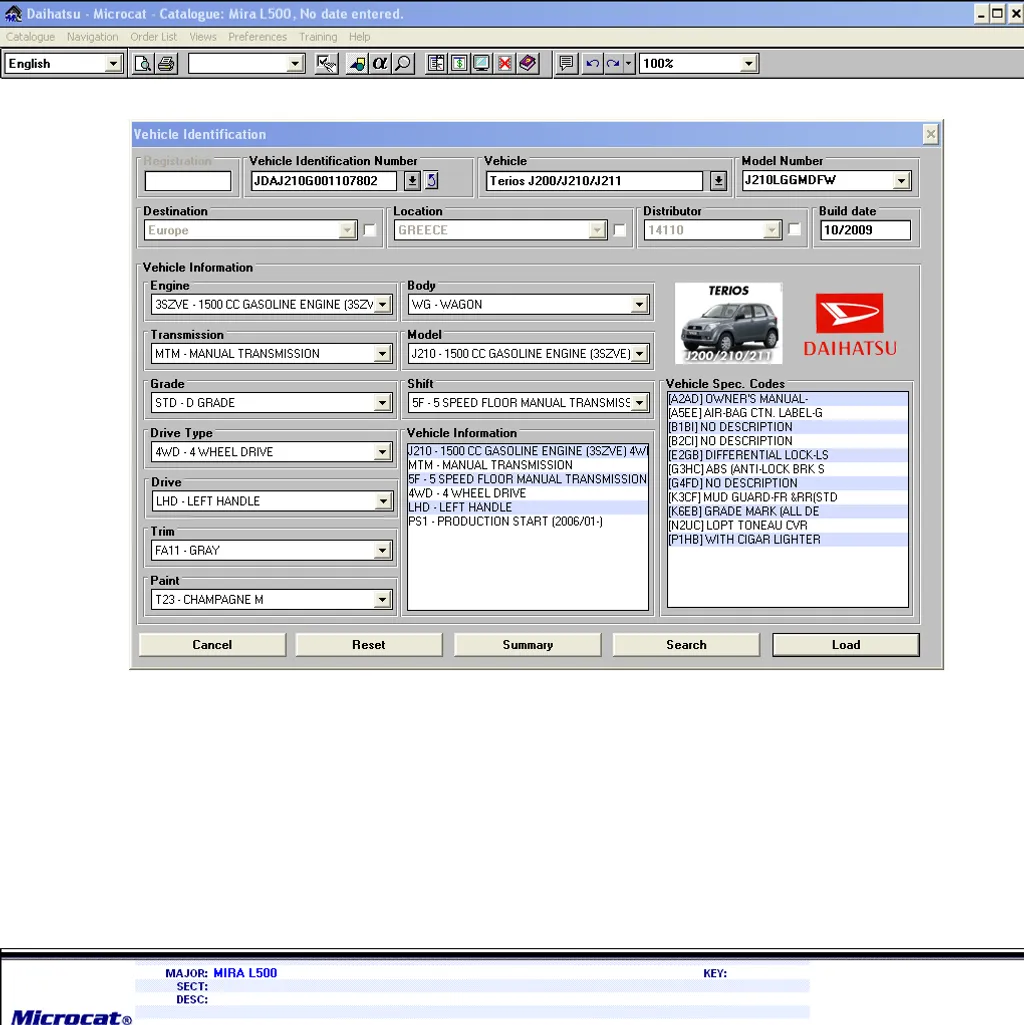Expand the Transmission dropdown
The height and width of the screenshot is (1025, 1024).
[x=383, y=354]
